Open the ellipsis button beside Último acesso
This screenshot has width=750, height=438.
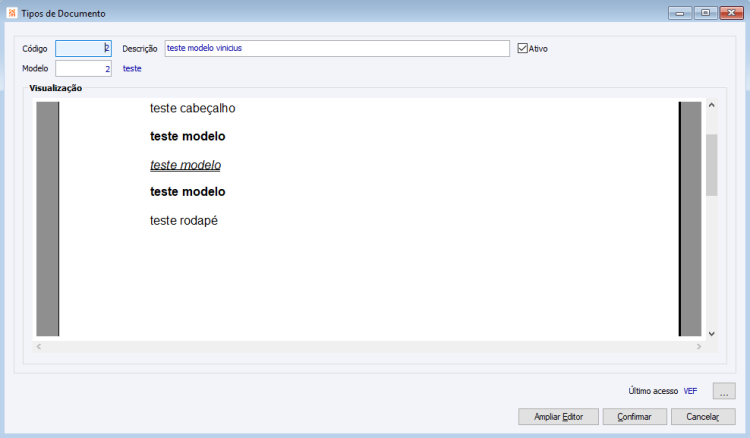pos(724,391)
